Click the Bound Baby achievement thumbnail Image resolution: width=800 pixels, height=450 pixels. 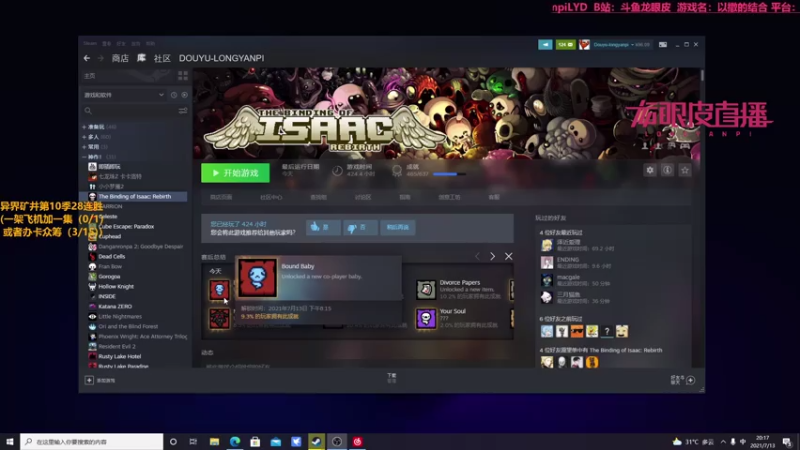pyautogui.click(x=219, y=290)
